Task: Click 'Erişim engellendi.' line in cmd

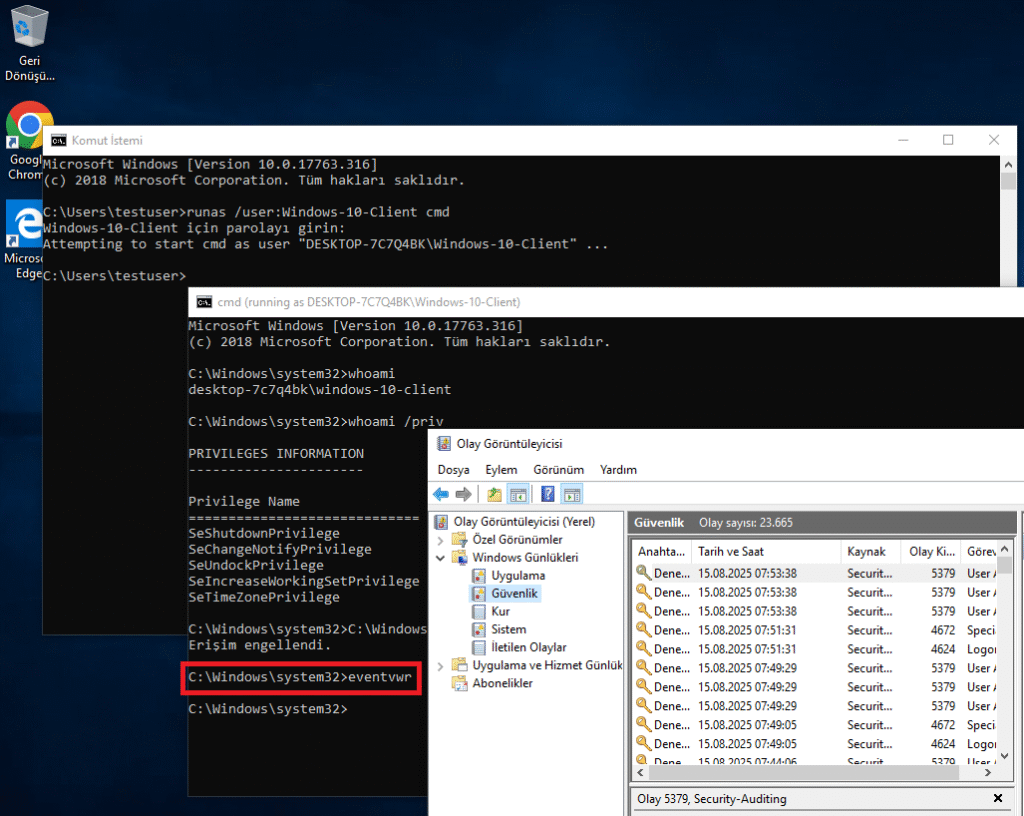Action: pyautogui.click(x=259, y=645)
